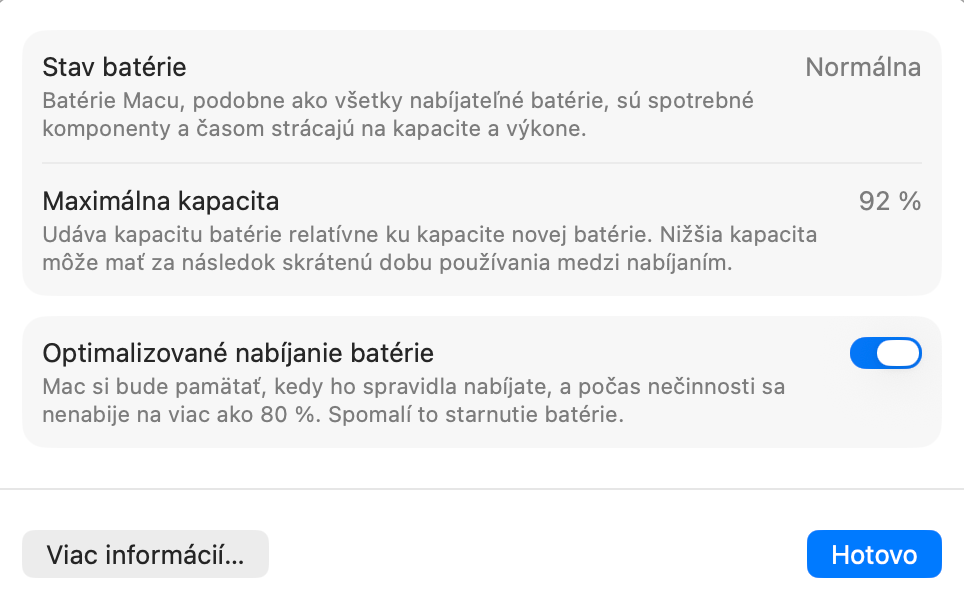Click the Optimalizované nabíjanie batérie label
Screen dimensions: 964x598
pos(237,353)
